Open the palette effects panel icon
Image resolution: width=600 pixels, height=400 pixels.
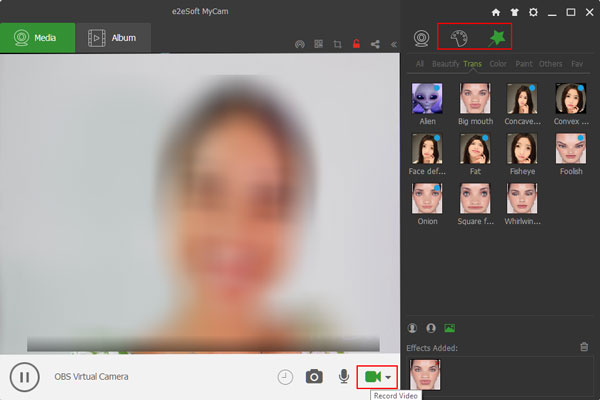pyautogui.click(x=458, y=39)
